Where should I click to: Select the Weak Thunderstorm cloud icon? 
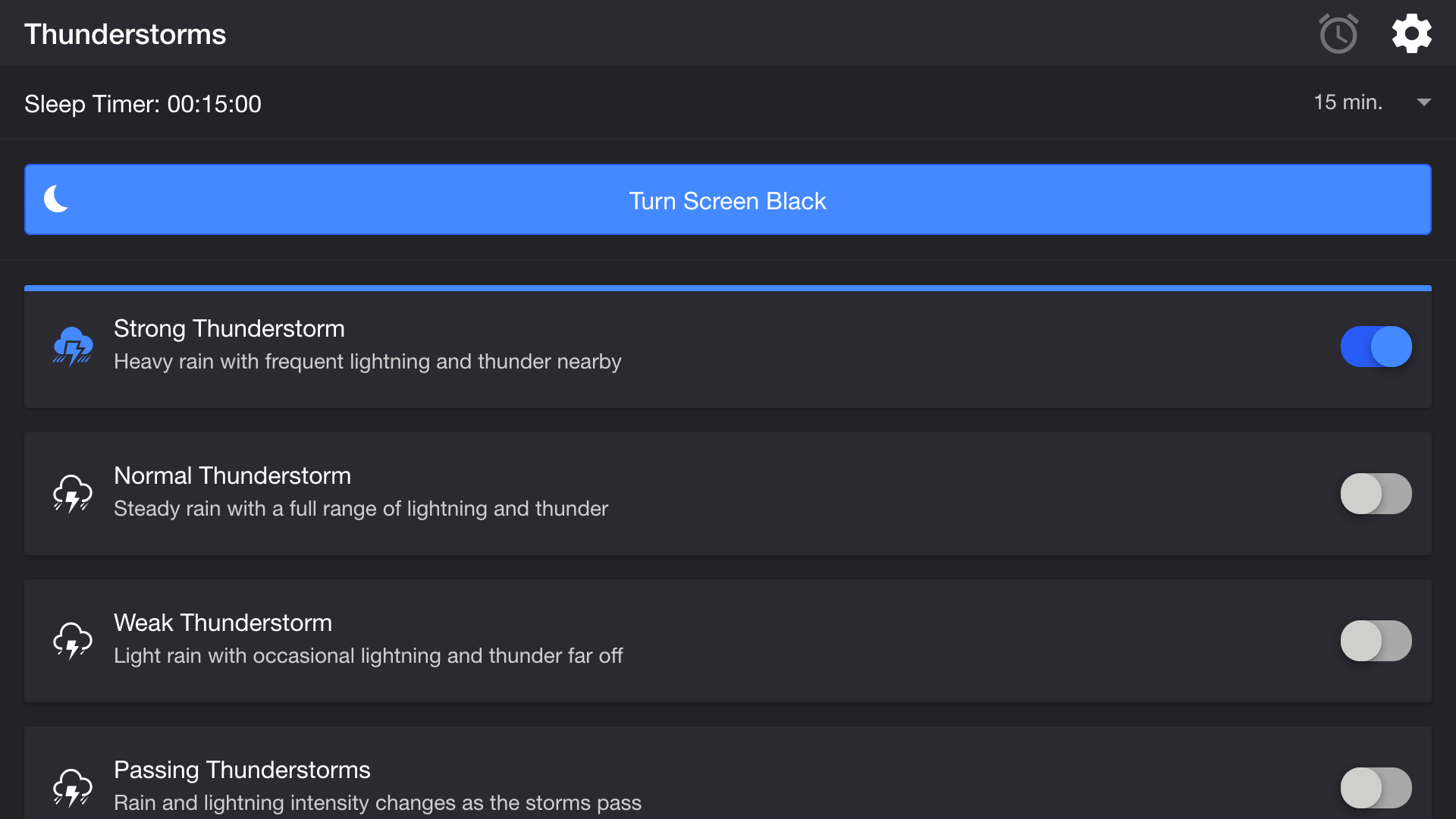72,640
